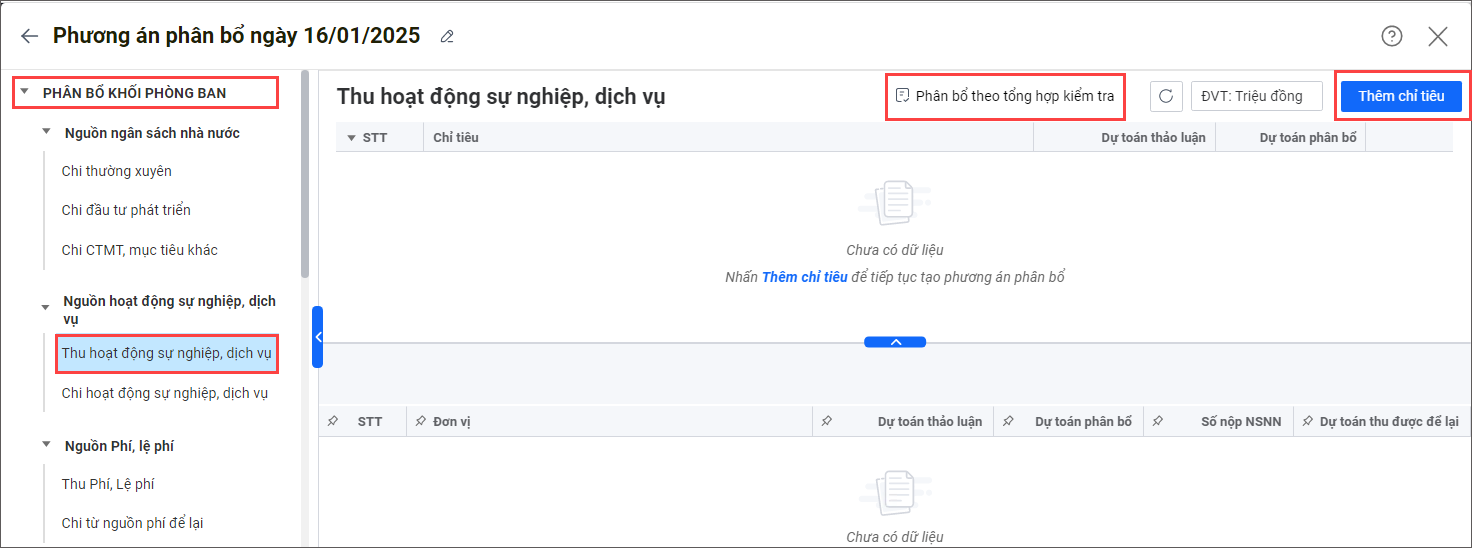Collapse Nguồn ngân sách nhà nước group
The width and height of the screenshot is (1472, 548).
pos(46,133)
